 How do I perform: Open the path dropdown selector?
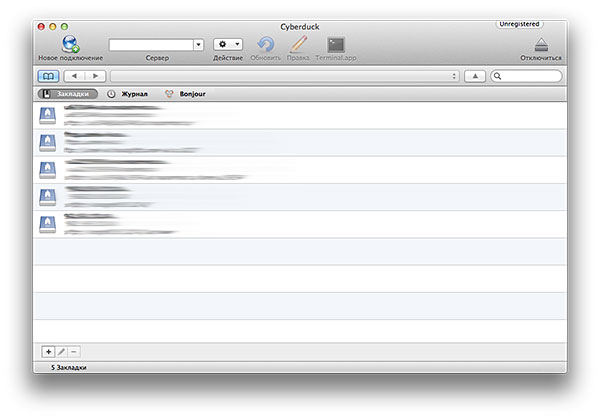click(285, 76)
